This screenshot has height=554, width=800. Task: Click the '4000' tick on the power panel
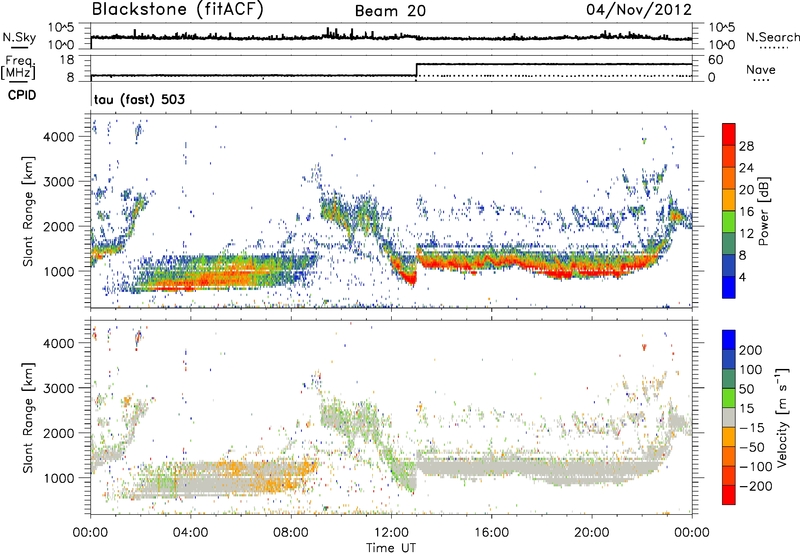point(59,137)
